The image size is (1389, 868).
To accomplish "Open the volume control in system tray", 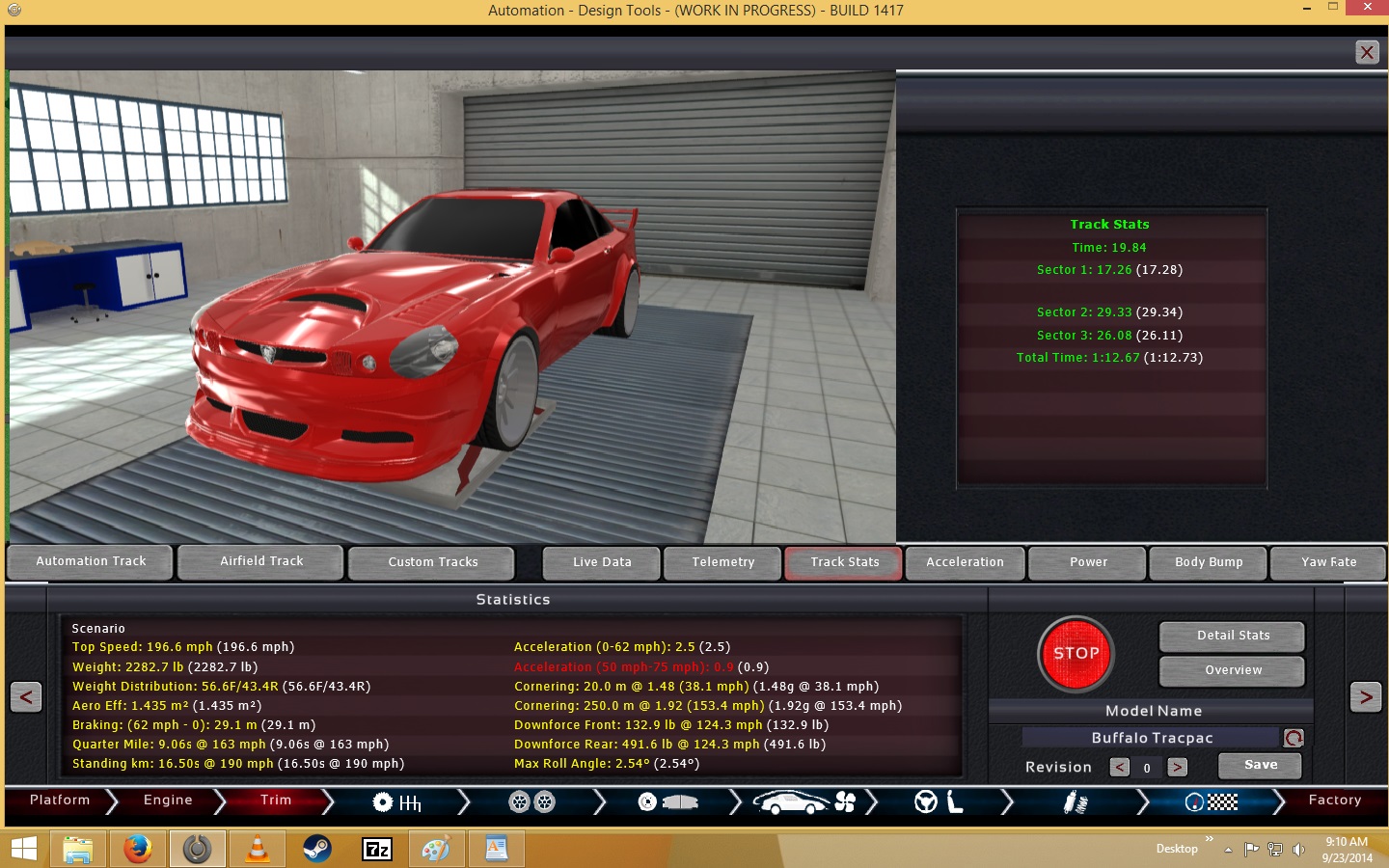I will pyautogui.click(x=1298, y=850).
